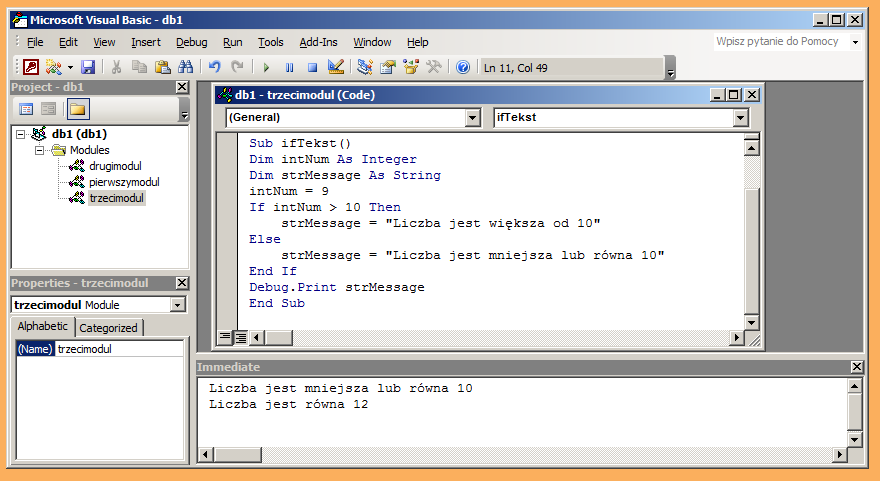Save the project with the floppy icon
Viewport: 880px width, 481px height.
pyautogui.click(x=88, y=67)
